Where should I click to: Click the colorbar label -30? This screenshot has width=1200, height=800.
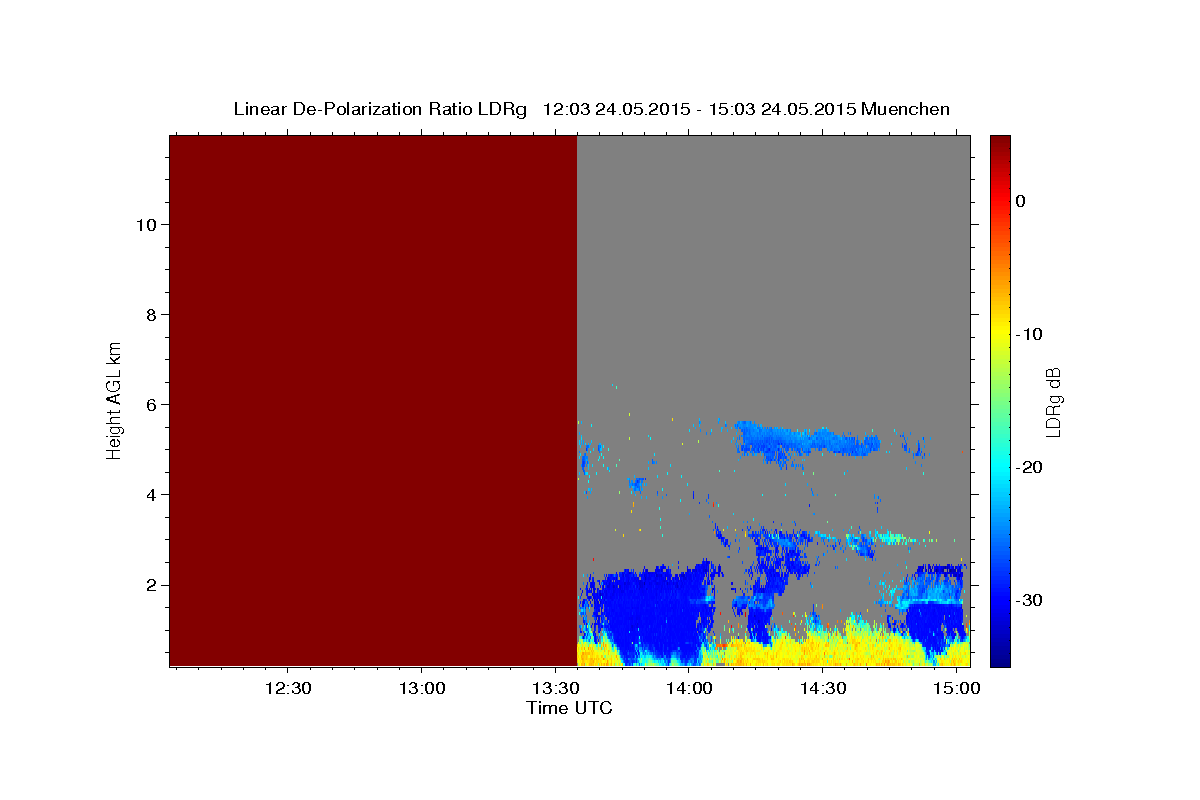click(1030, 600)
